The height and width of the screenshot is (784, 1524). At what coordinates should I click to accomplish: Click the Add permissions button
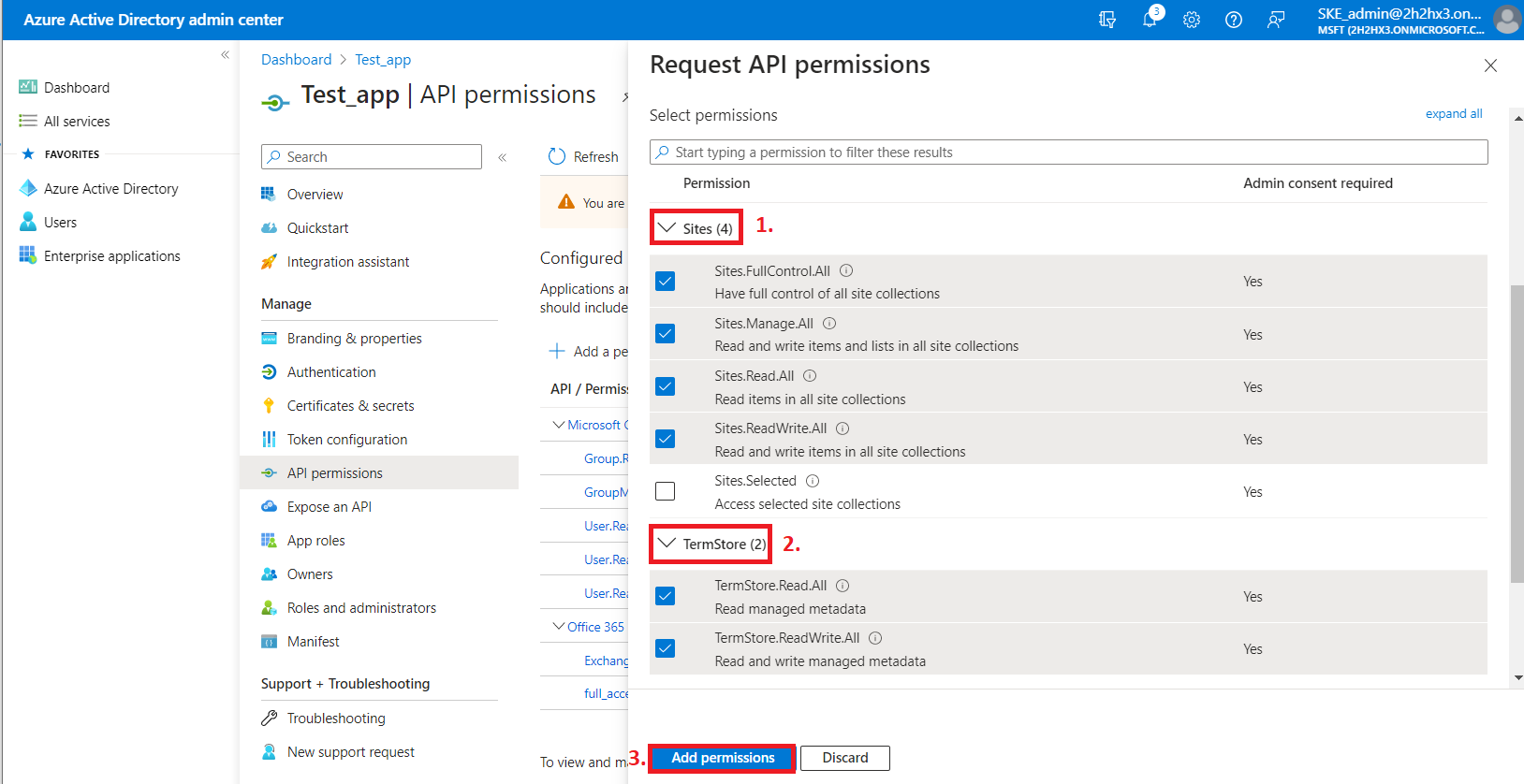point(723,758)
